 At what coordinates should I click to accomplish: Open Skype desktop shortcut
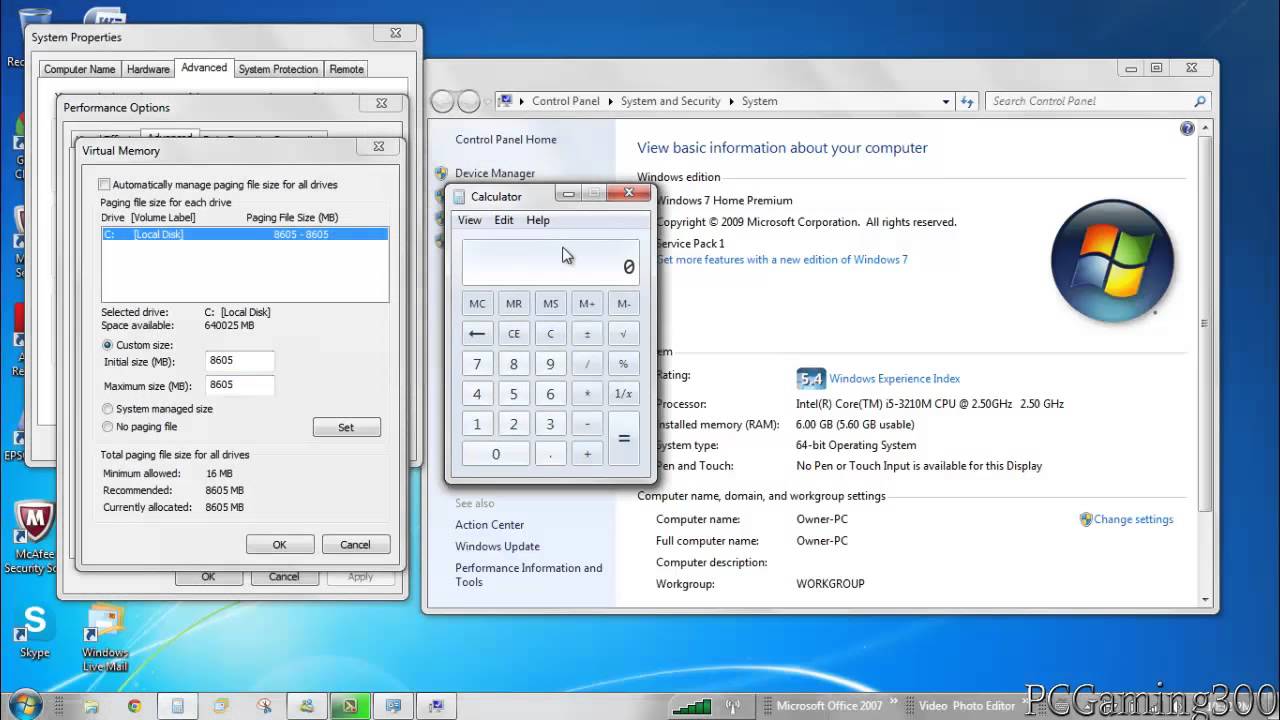[x=35, y=631]
